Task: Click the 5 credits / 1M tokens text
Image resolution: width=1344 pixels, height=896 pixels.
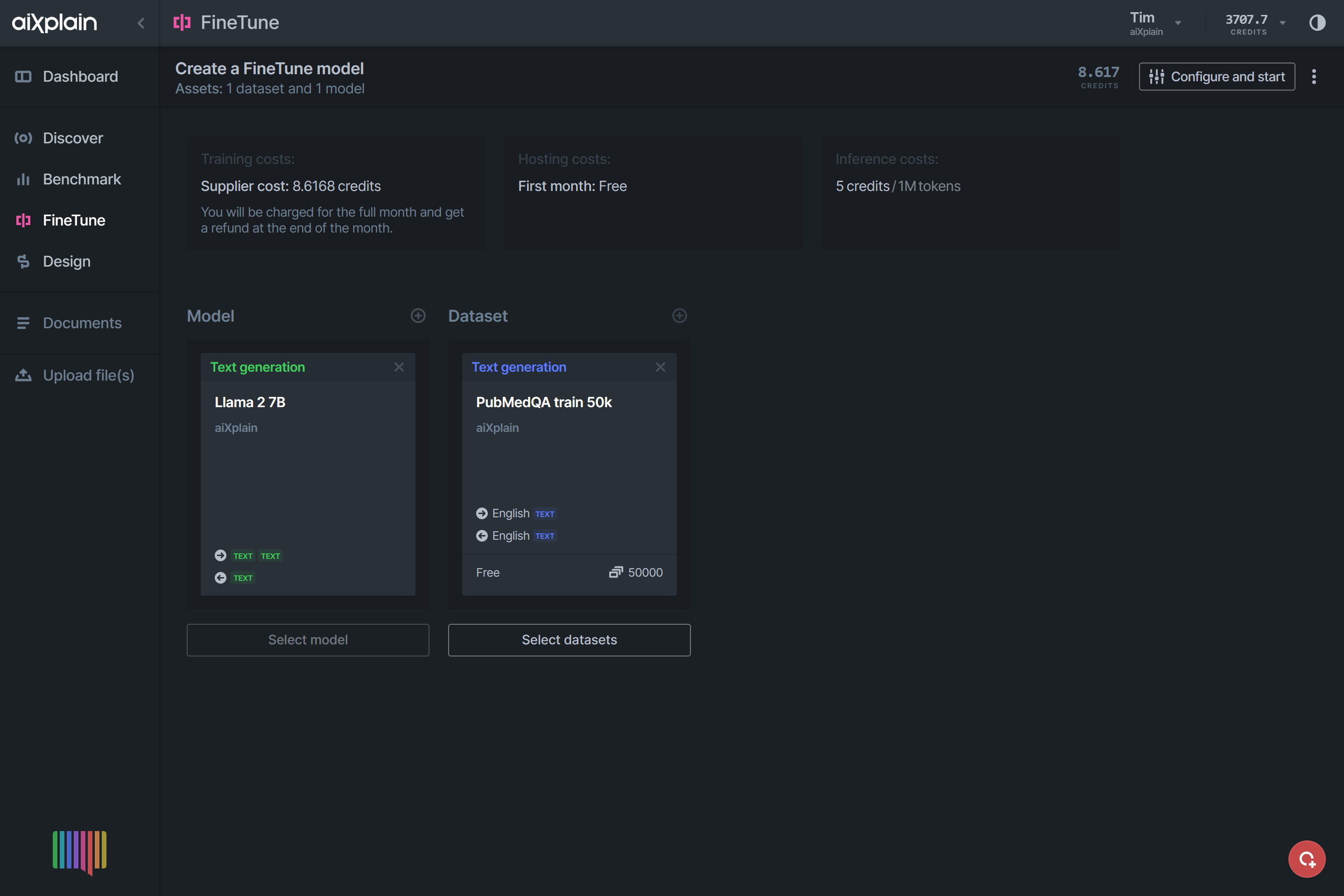Action: point(898,186)
